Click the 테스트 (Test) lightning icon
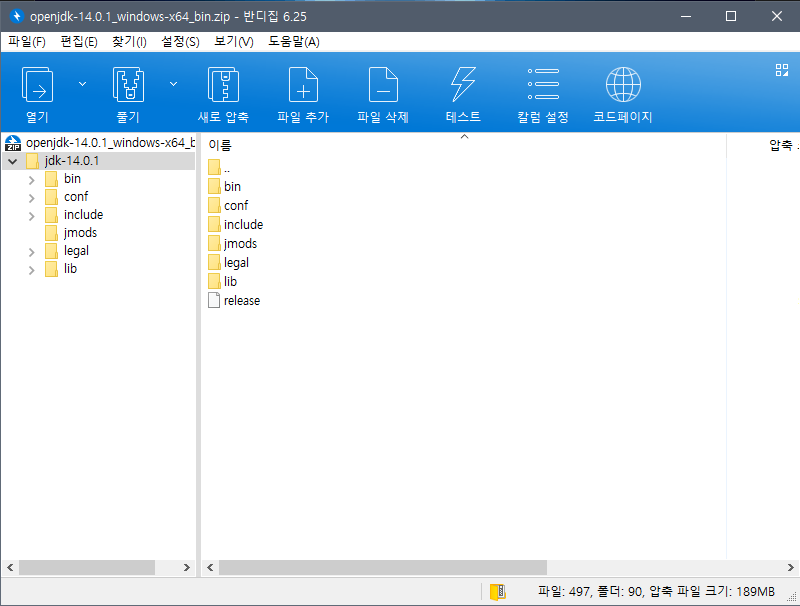This screenshot has height=606, width=800. click(463, 85)
